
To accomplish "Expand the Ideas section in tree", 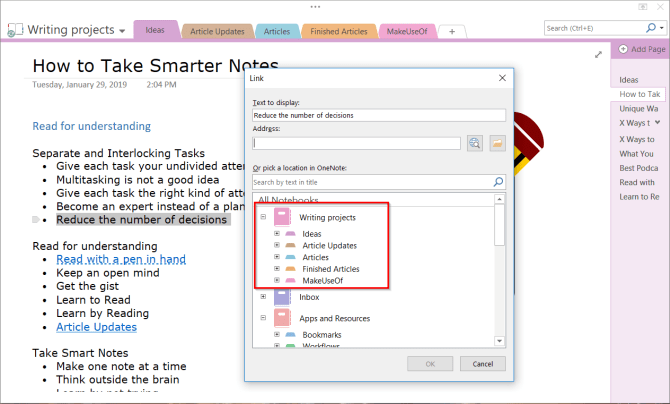I will [277, 234].
